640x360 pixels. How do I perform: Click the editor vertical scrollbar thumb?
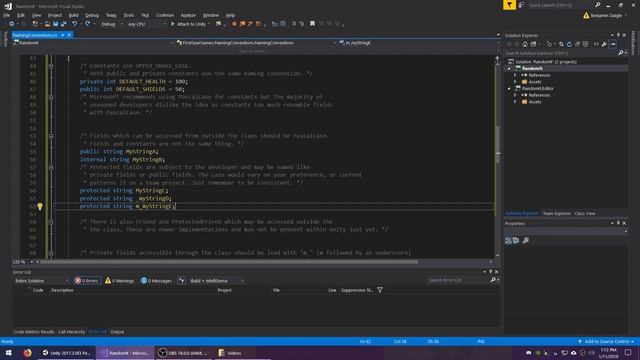tap(498, 145)
